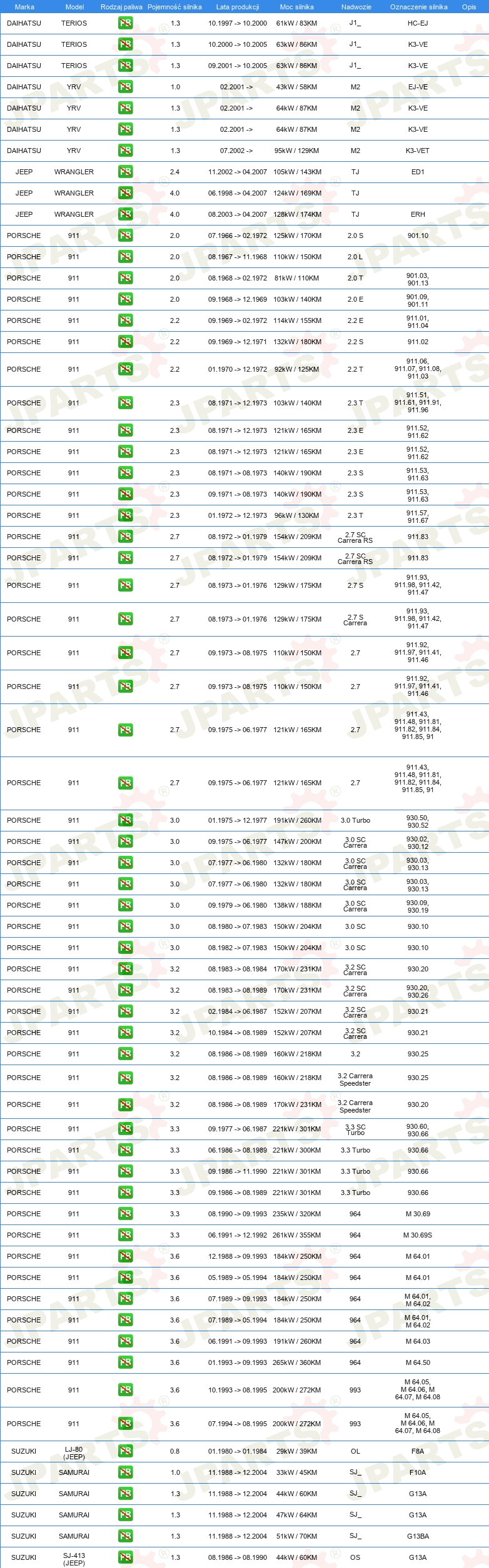
Task: Click the Lata produkcji column header
Action: coord(238,7)
